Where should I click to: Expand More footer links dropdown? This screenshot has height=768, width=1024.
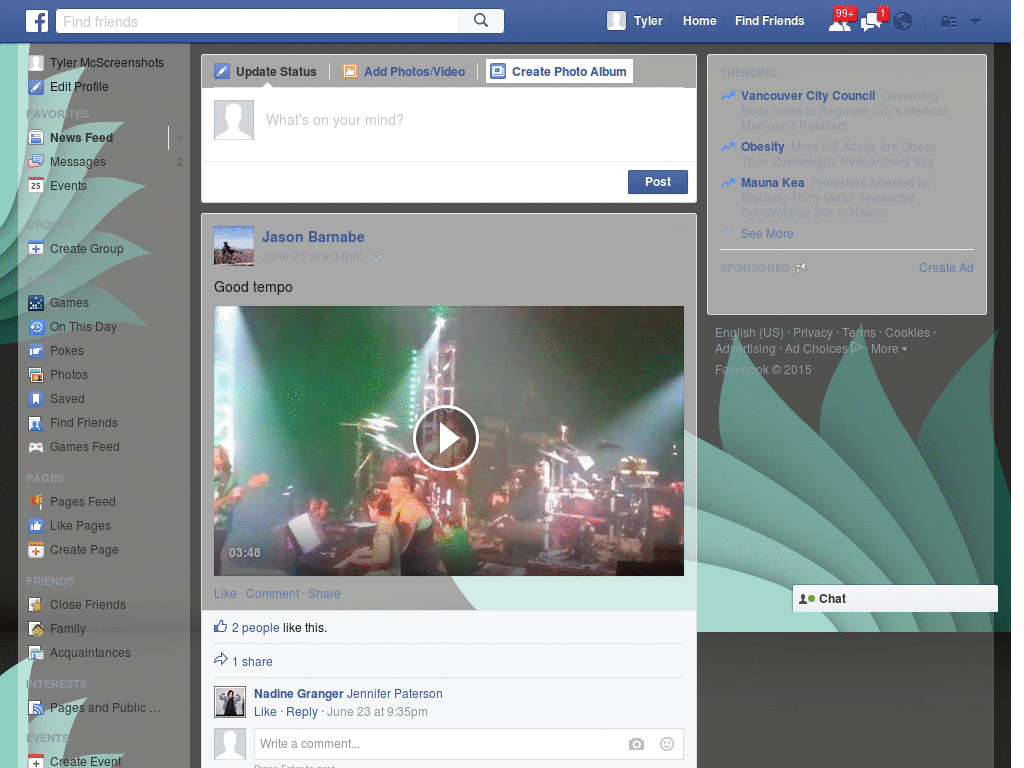coord(889,349)
